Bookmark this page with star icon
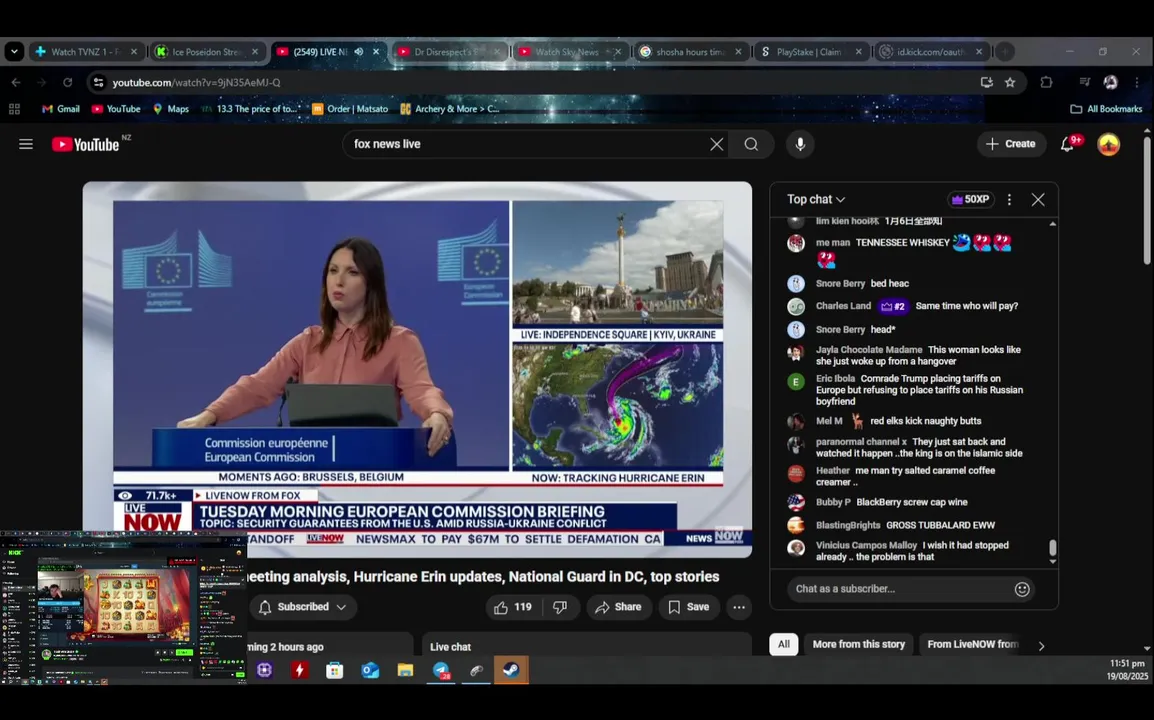 pyautogui.click(x=1010, y=82)
